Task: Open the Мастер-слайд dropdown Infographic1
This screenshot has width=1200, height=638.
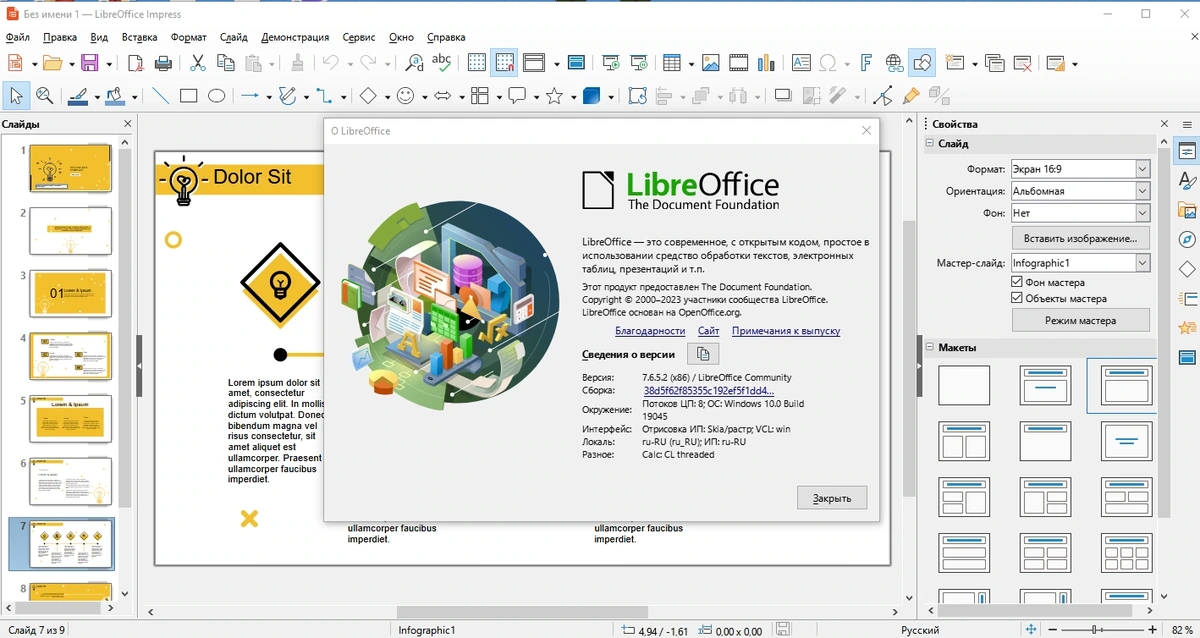Action: click(1080, 263)
